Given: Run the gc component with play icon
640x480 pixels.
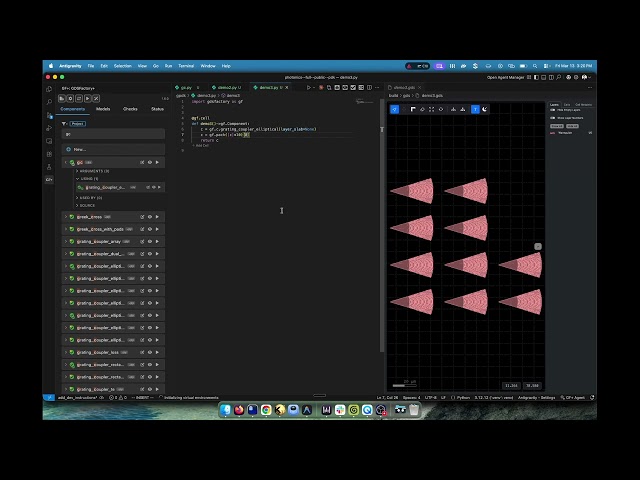Looking at the screenshot, I should click(157, 162).
